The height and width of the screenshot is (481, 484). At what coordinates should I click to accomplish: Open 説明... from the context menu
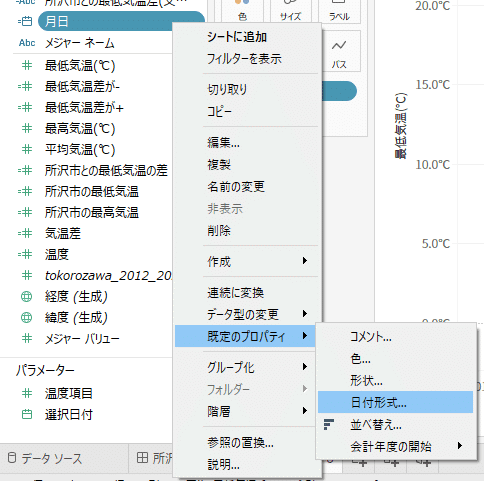click(x=223, y=464)
